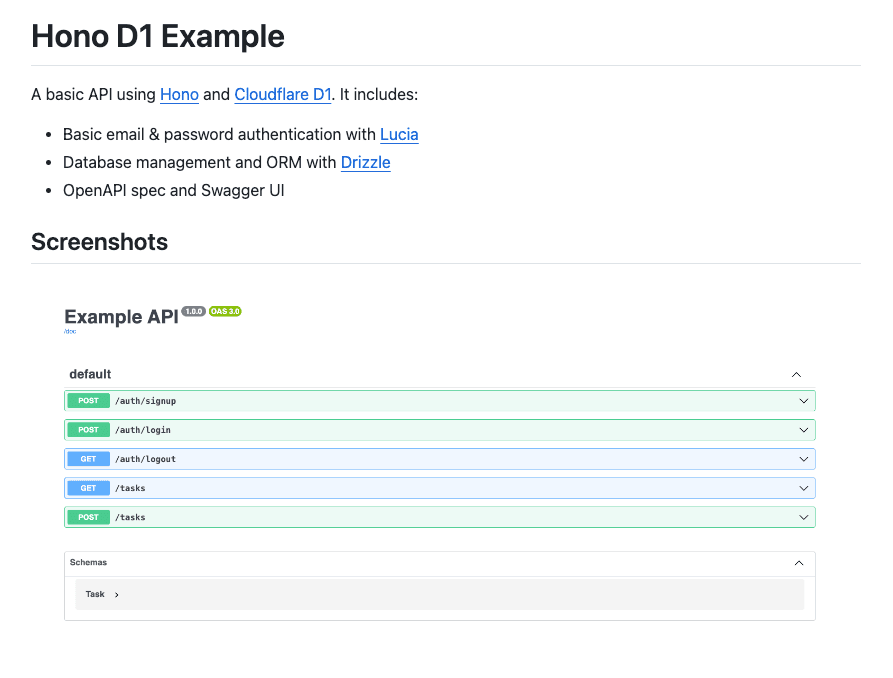The width and height of the screenshot is (893, 678).
Task: Expand the Task schema arrow
Action: coord(116,595)
